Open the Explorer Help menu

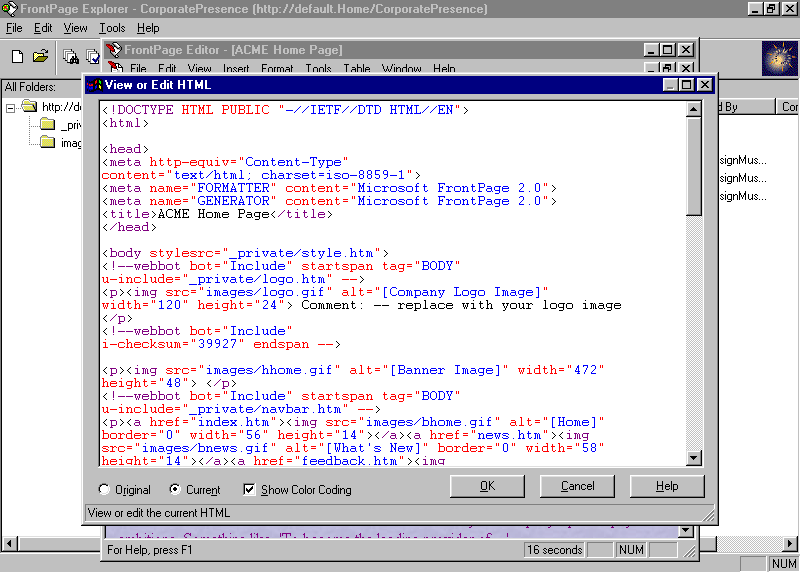148,28
